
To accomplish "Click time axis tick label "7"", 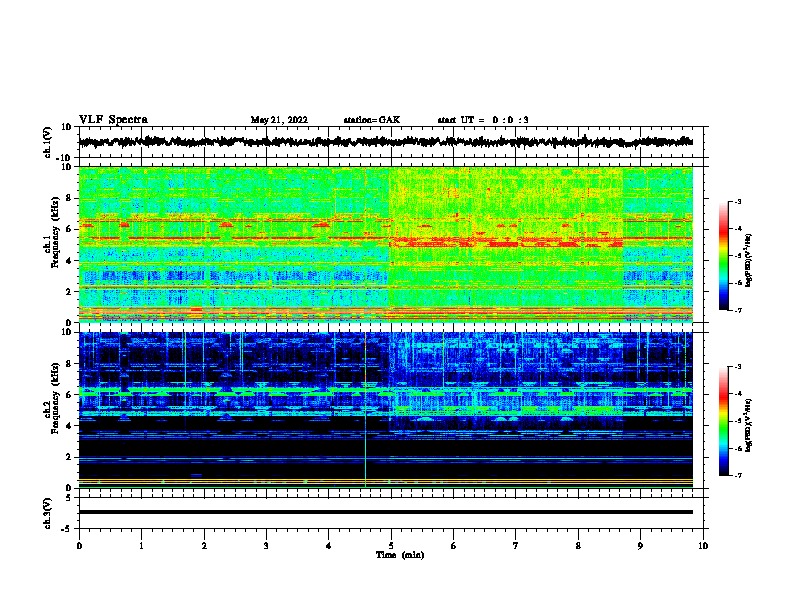I will point(516,546).
